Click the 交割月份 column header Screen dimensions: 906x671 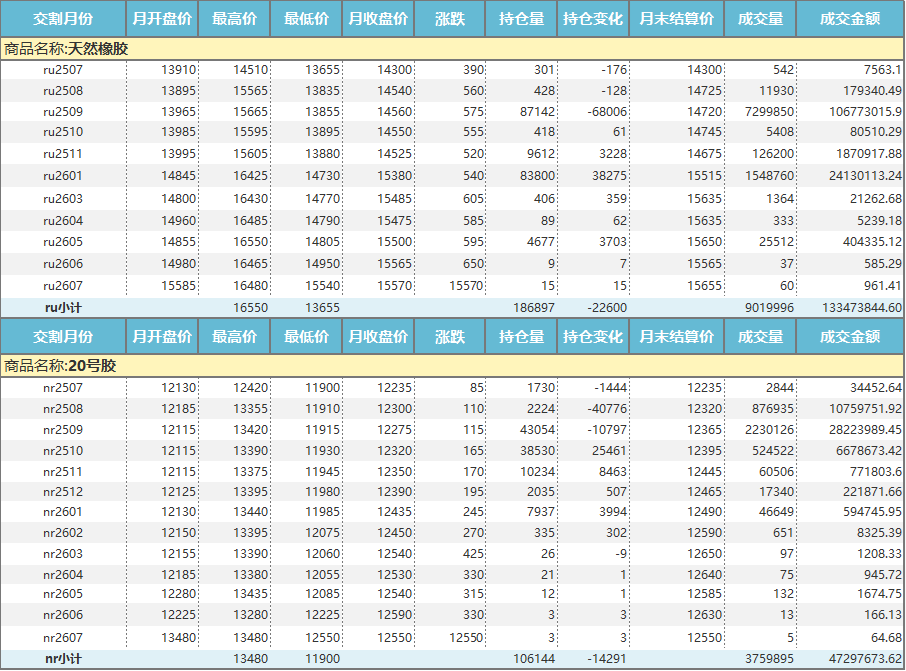click(63, 18)
